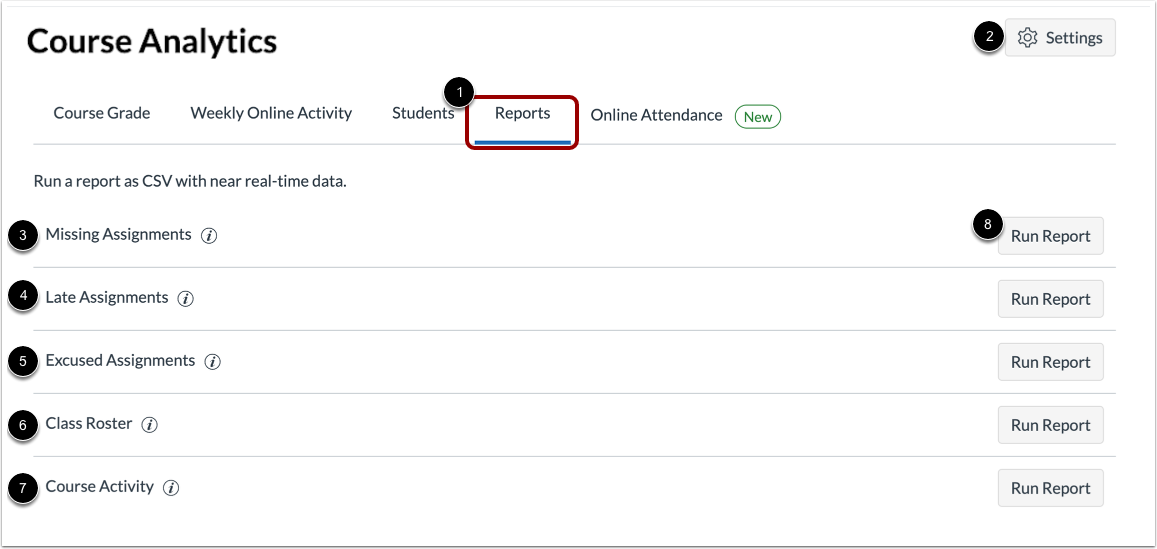Click info icon next to Missing Assignments
This screenshot has width=1157, height=549.
[209, 236]
